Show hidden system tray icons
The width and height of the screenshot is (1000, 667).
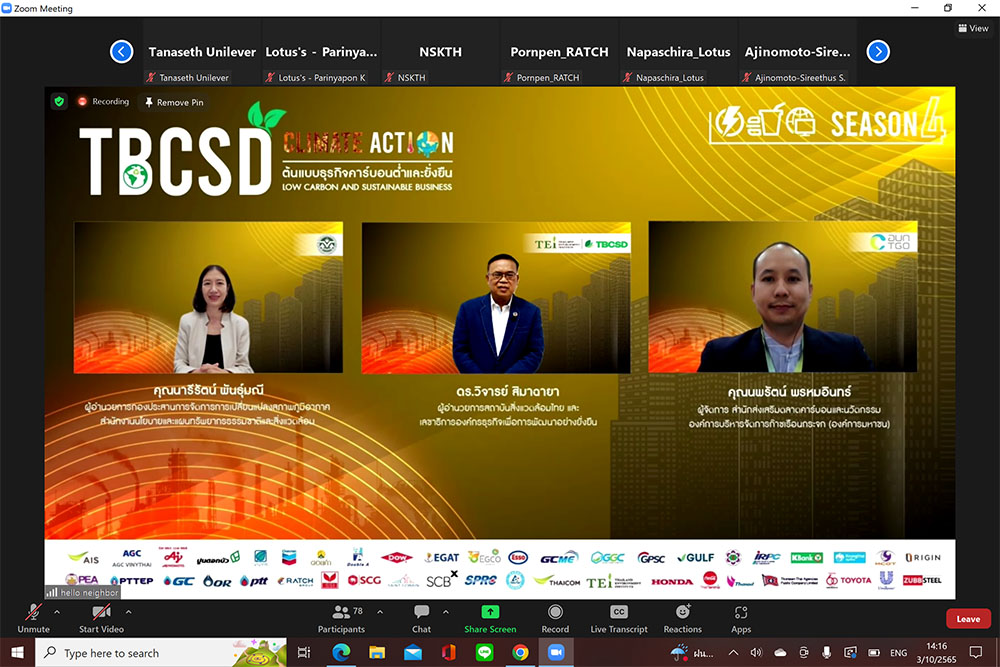point(733,652)
